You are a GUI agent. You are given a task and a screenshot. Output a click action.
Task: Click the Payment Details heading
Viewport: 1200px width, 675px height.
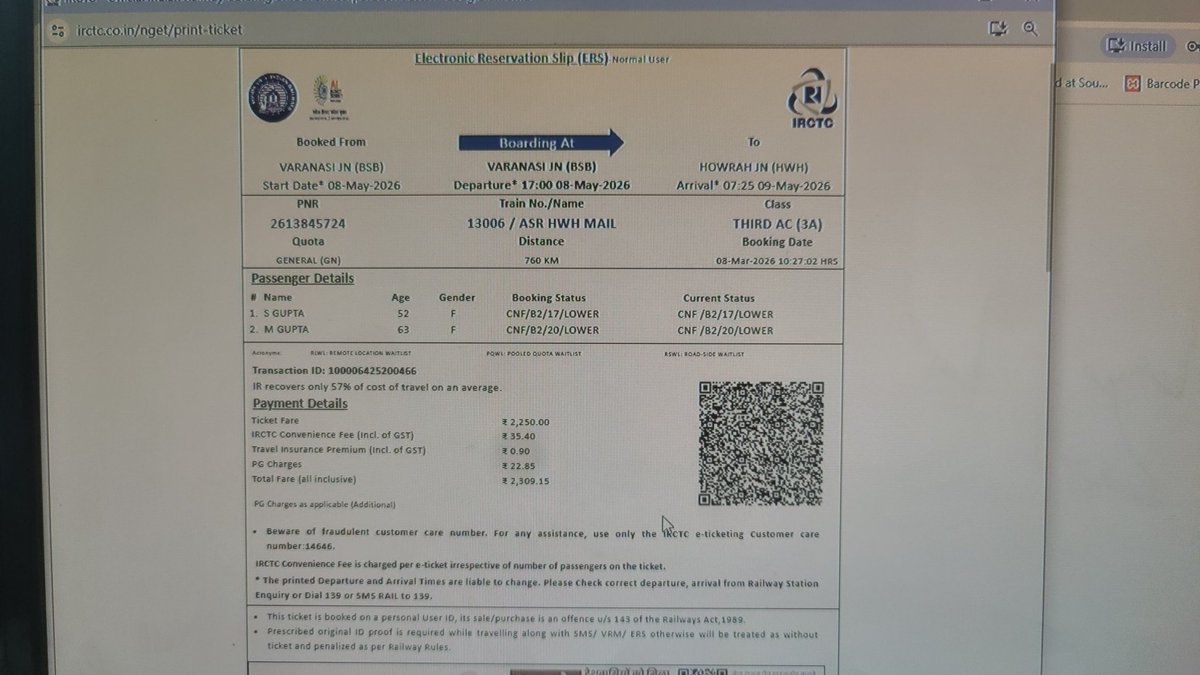click(x=300, y=404)
